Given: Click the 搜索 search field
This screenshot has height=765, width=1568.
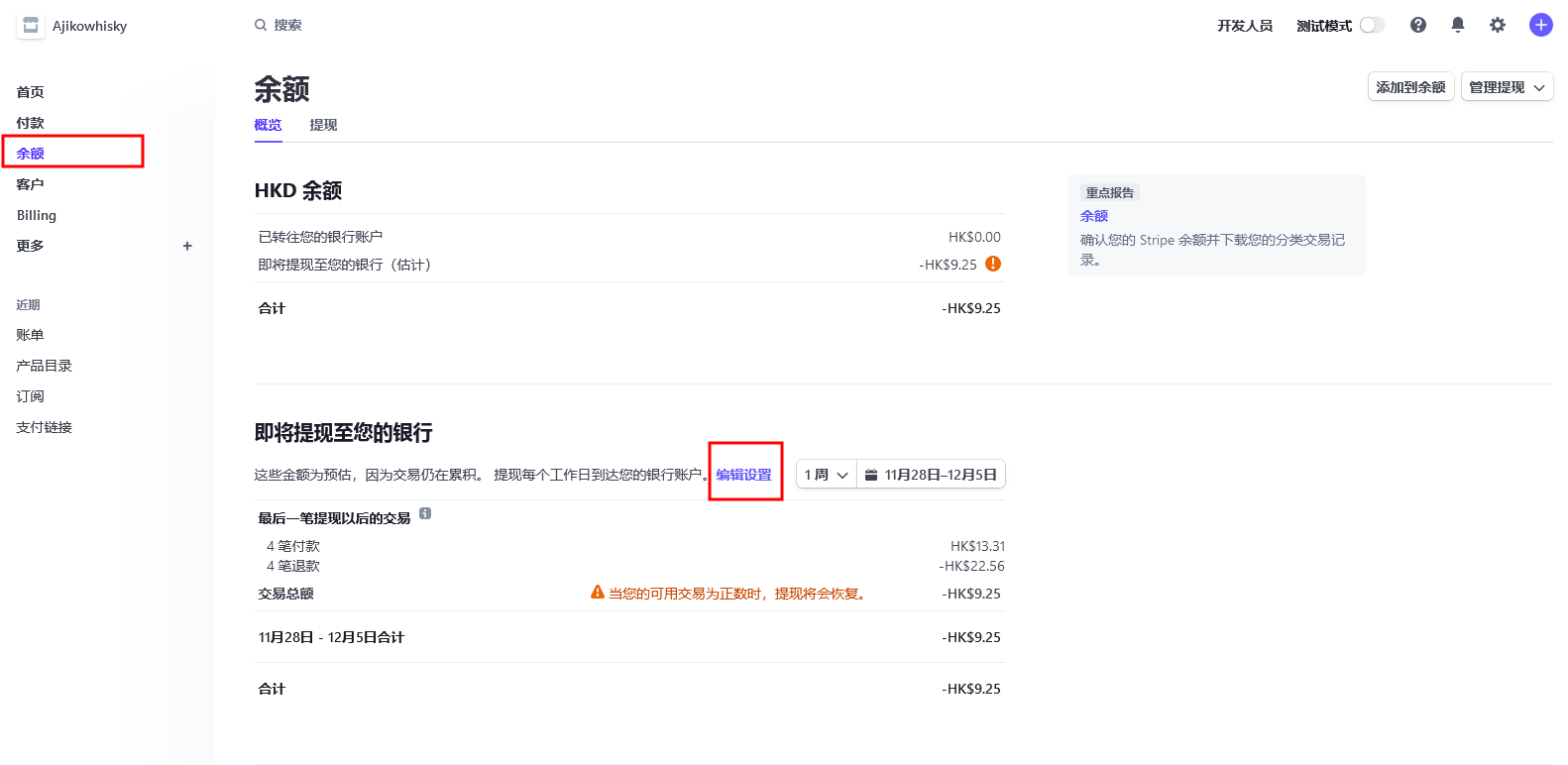Looking at the screenshot, I should pos(288,25).
